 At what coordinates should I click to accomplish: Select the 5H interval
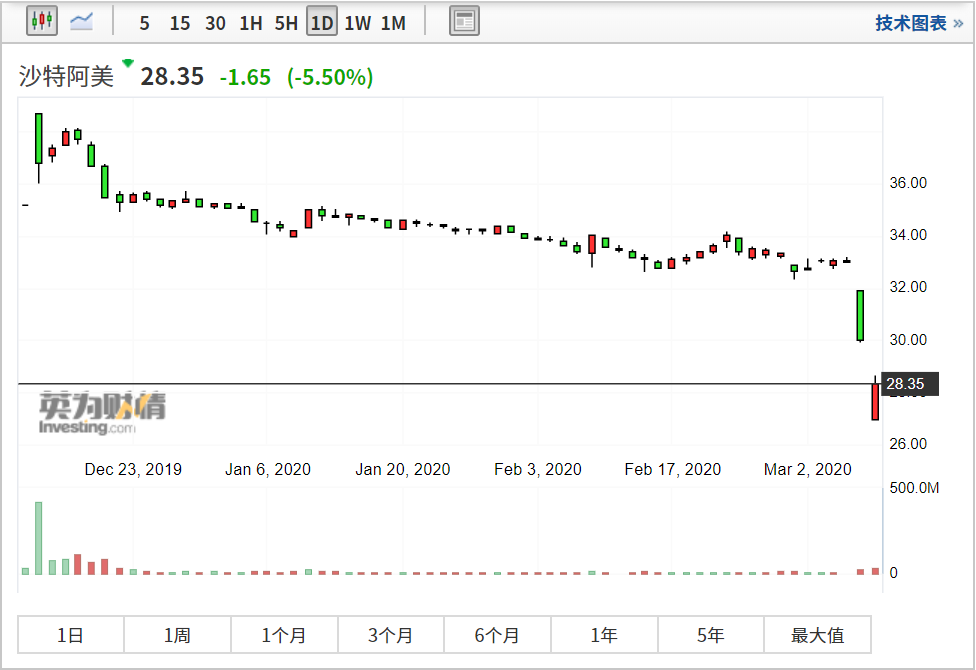point(286,23)
